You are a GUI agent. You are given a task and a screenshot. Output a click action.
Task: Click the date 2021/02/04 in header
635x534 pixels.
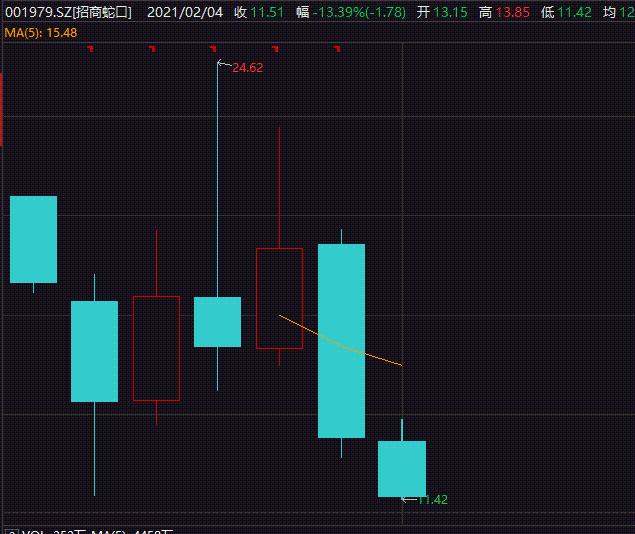[x=184, y=13]
